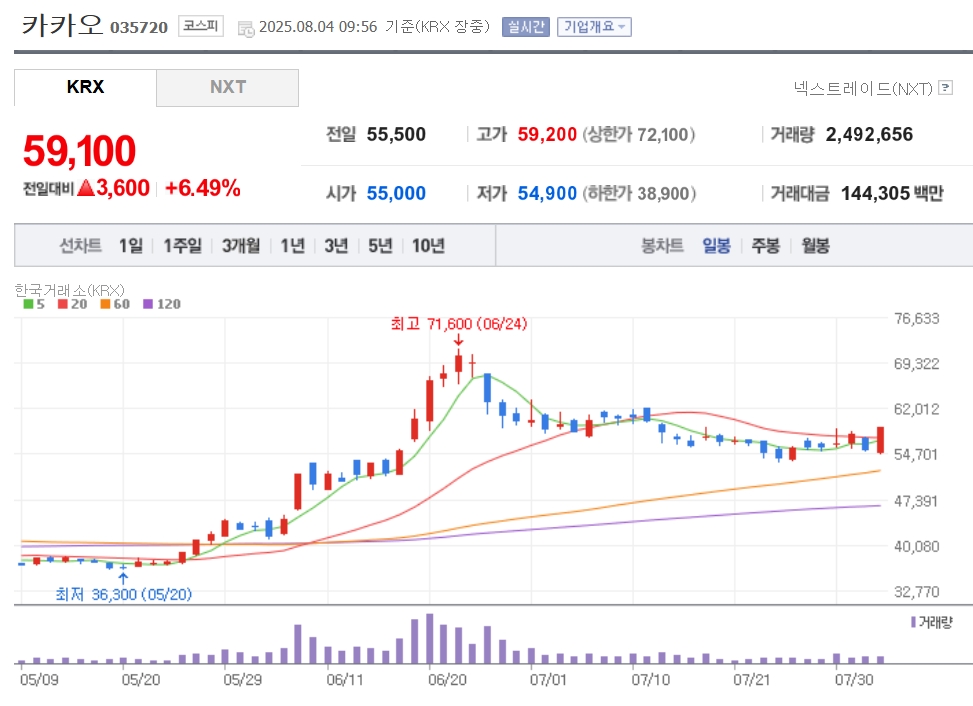The image size is (973, 706).
Task: Click the volume value 2,492,656
Action: pos(869,135)
